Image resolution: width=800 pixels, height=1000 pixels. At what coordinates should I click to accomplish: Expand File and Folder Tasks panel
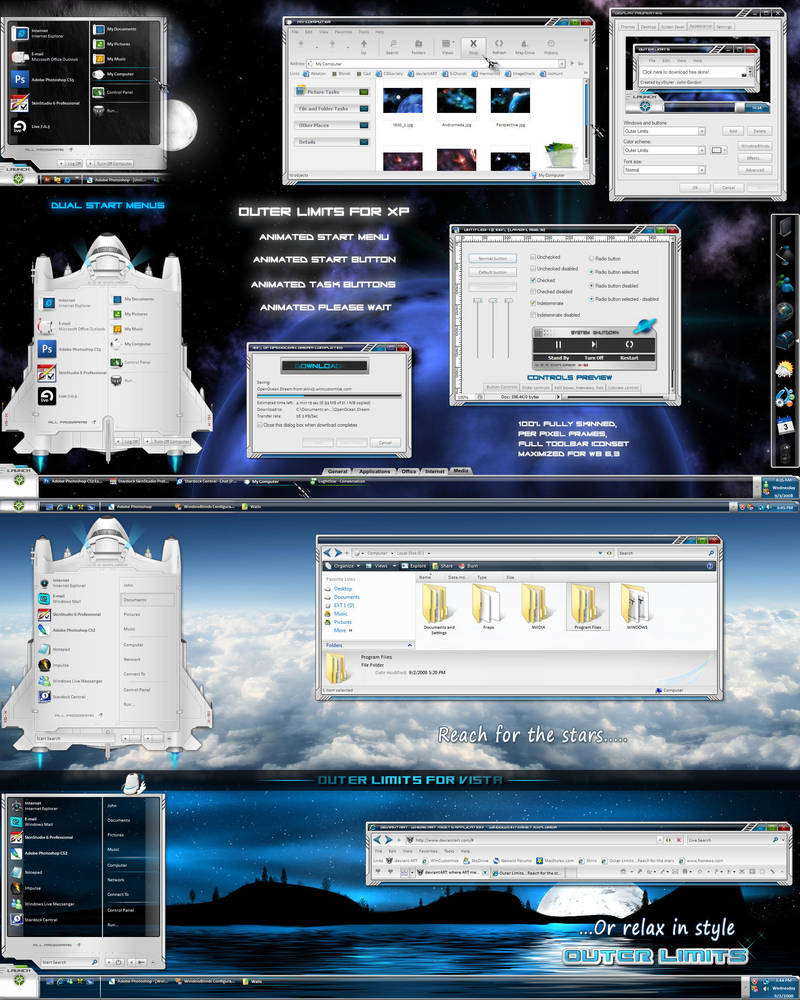coord(364,108)
